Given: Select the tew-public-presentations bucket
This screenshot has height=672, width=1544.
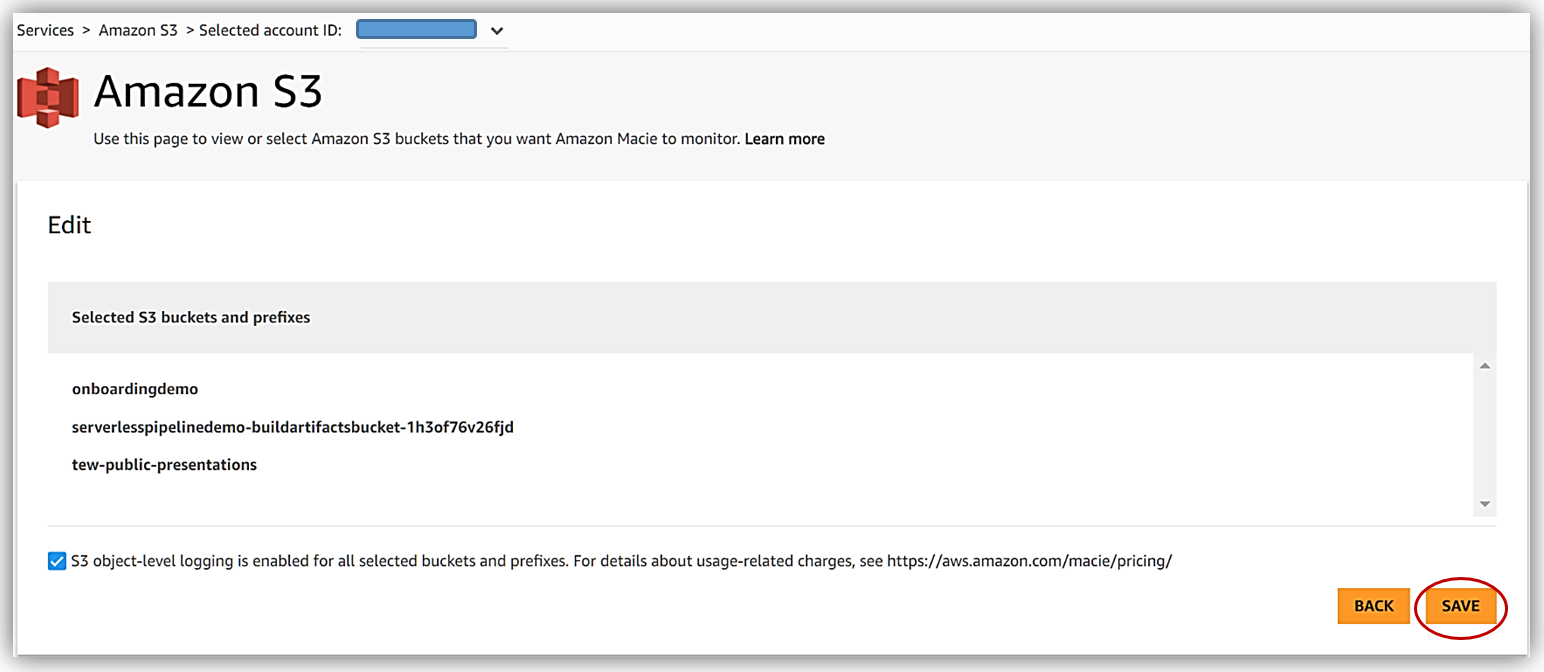Looking at the screenshot, I should 164,465.
